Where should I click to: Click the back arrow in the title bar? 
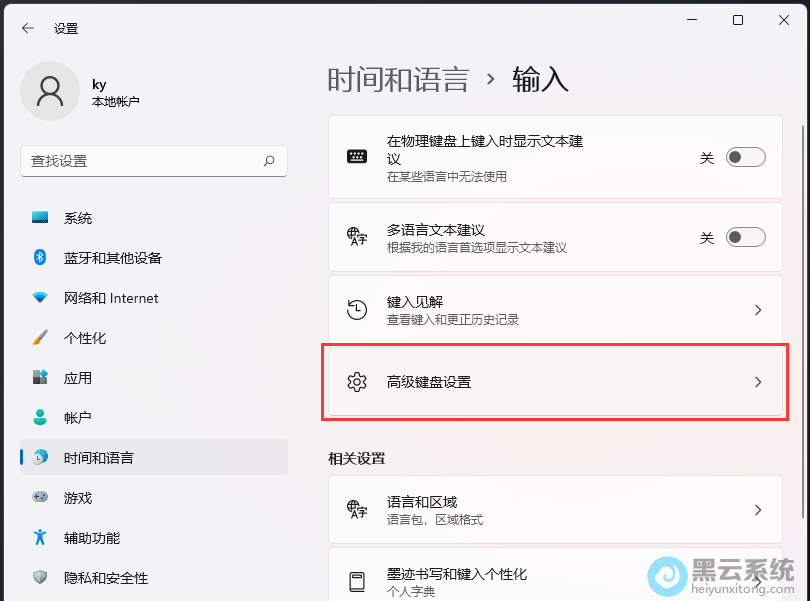[x=28, y=29]
